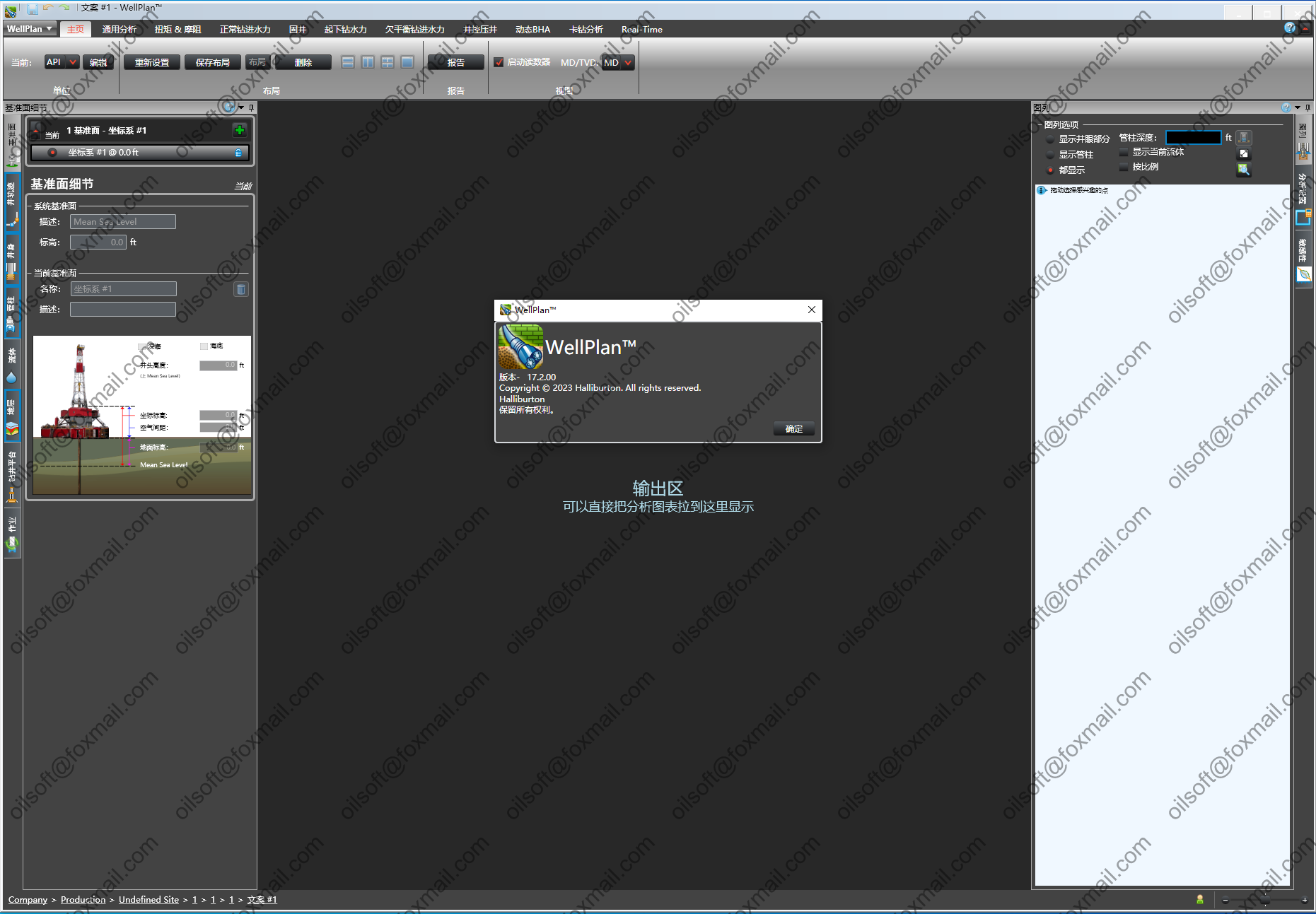This screenshot has width=1316, height=914.
Task: Switch to 扭矩 & 摩阻 ribbon tab
Action: coord(178,29)
